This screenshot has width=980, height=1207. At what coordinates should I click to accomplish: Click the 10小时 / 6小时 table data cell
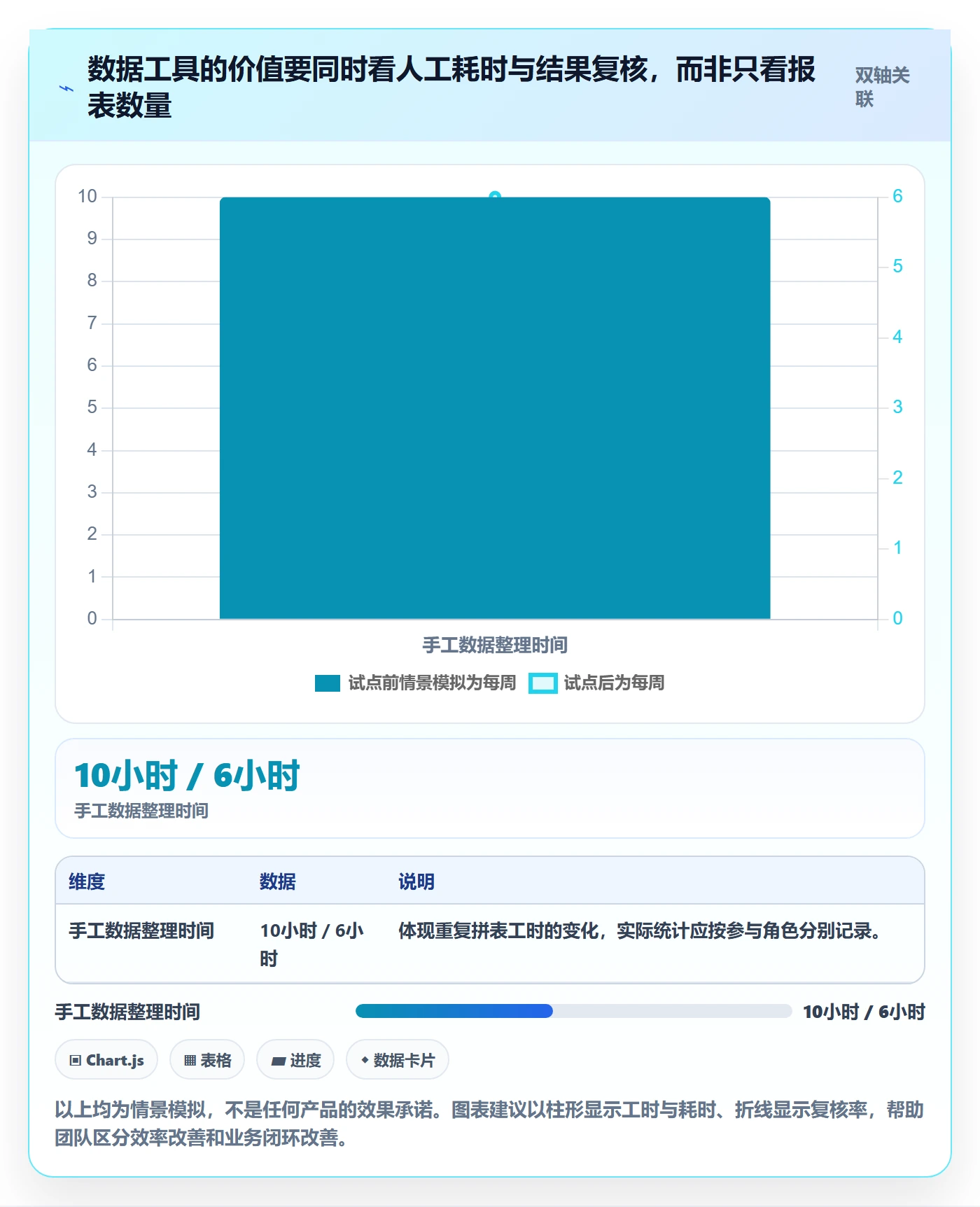click(x=312, y=944)
